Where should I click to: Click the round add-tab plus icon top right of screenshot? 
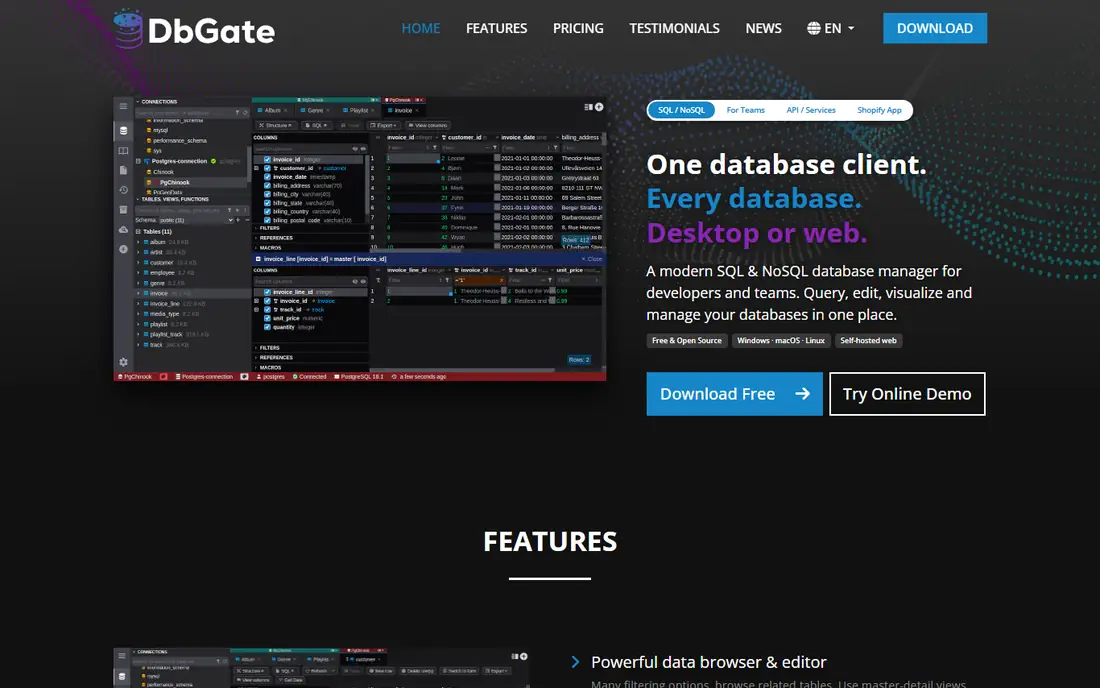[x=599, y=107]
